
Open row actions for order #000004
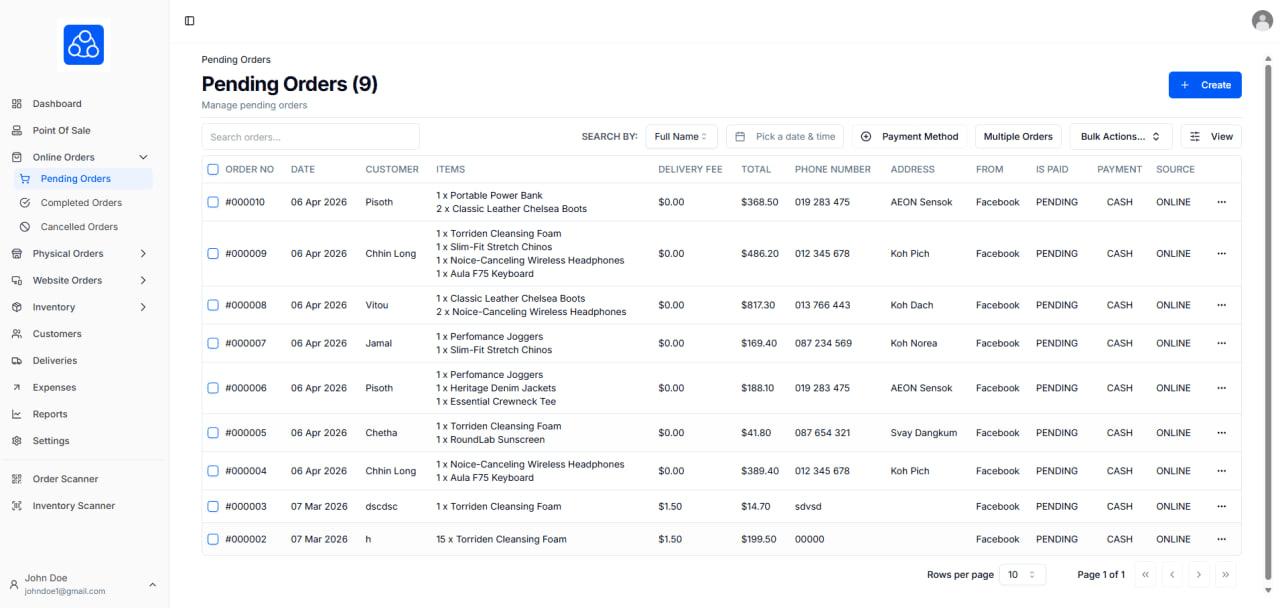click(x=1221, y=471)
